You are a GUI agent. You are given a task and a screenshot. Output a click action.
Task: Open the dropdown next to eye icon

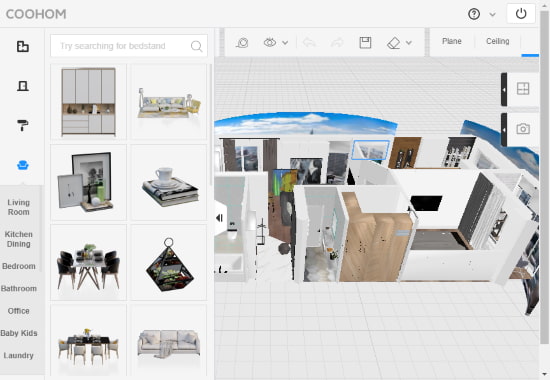[x=285, y=43]
